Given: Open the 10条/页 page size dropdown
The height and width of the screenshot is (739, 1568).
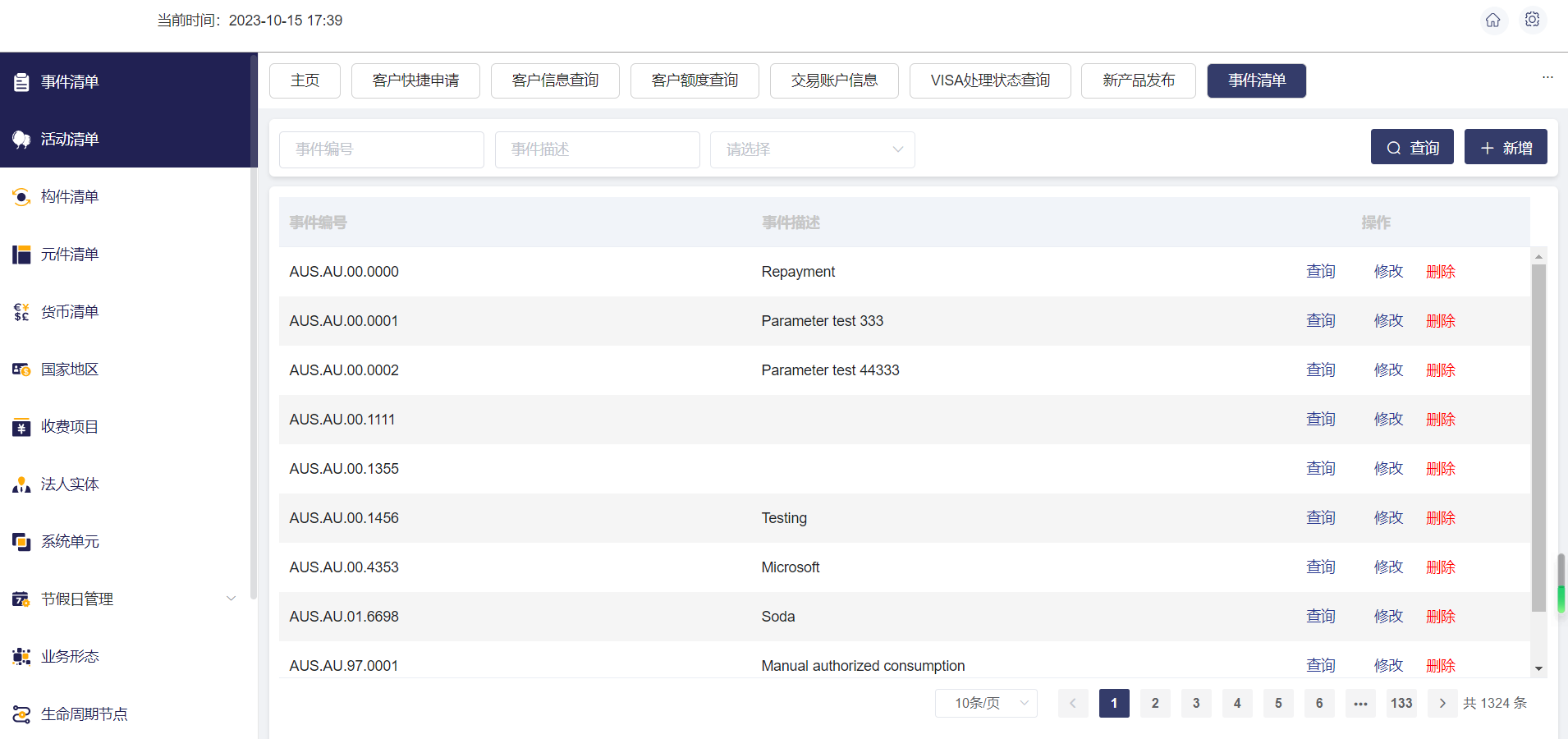Looking at the screenshot, I should tap(986, 703).
